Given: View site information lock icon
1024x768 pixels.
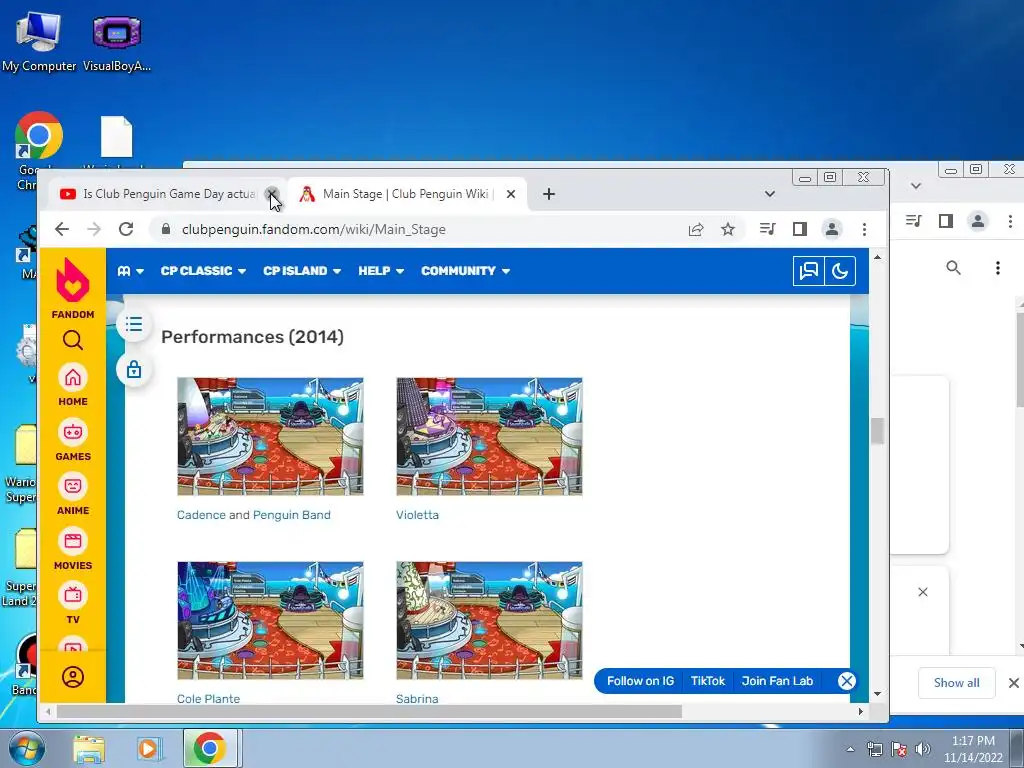Looking at the screenshot, I should pyautogui.click(x=166, y=229).
